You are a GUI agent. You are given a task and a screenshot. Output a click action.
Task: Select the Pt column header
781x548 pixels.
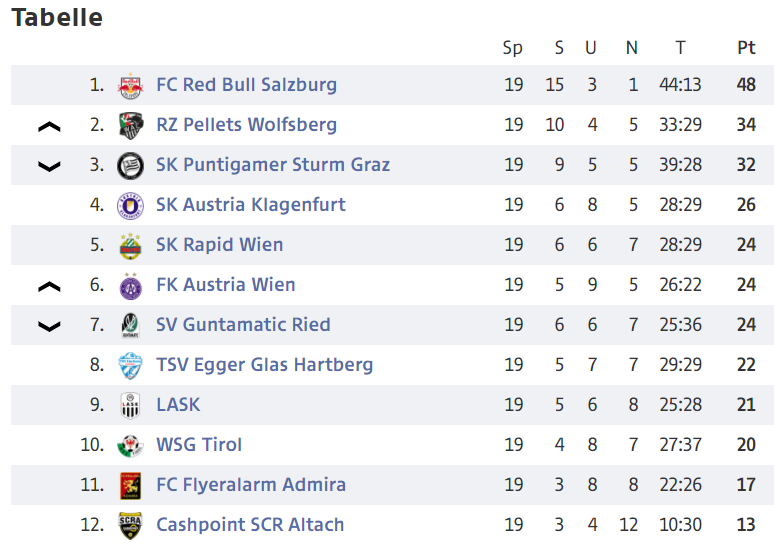point(746,48)
